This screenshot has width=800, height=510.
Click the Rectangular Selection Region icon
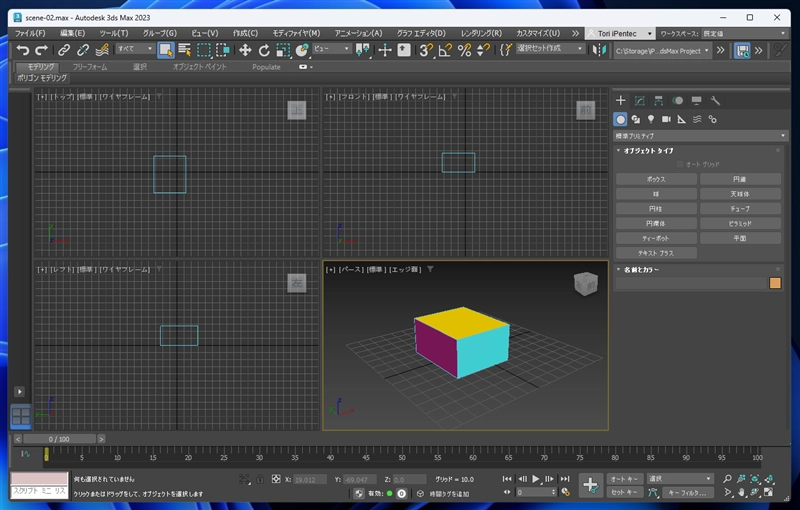click(x=204, y=50)
